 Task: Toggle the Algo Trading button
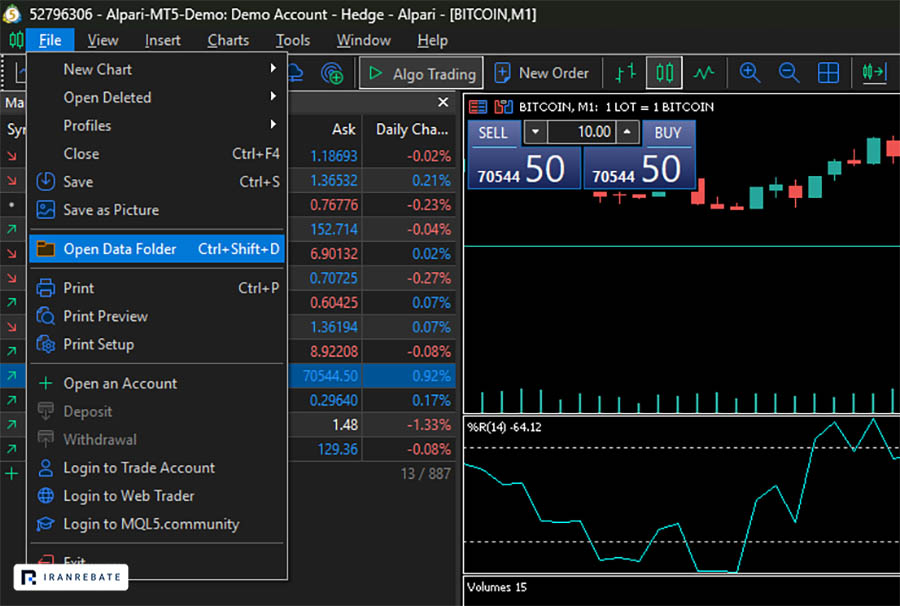(x=421, y=73)
